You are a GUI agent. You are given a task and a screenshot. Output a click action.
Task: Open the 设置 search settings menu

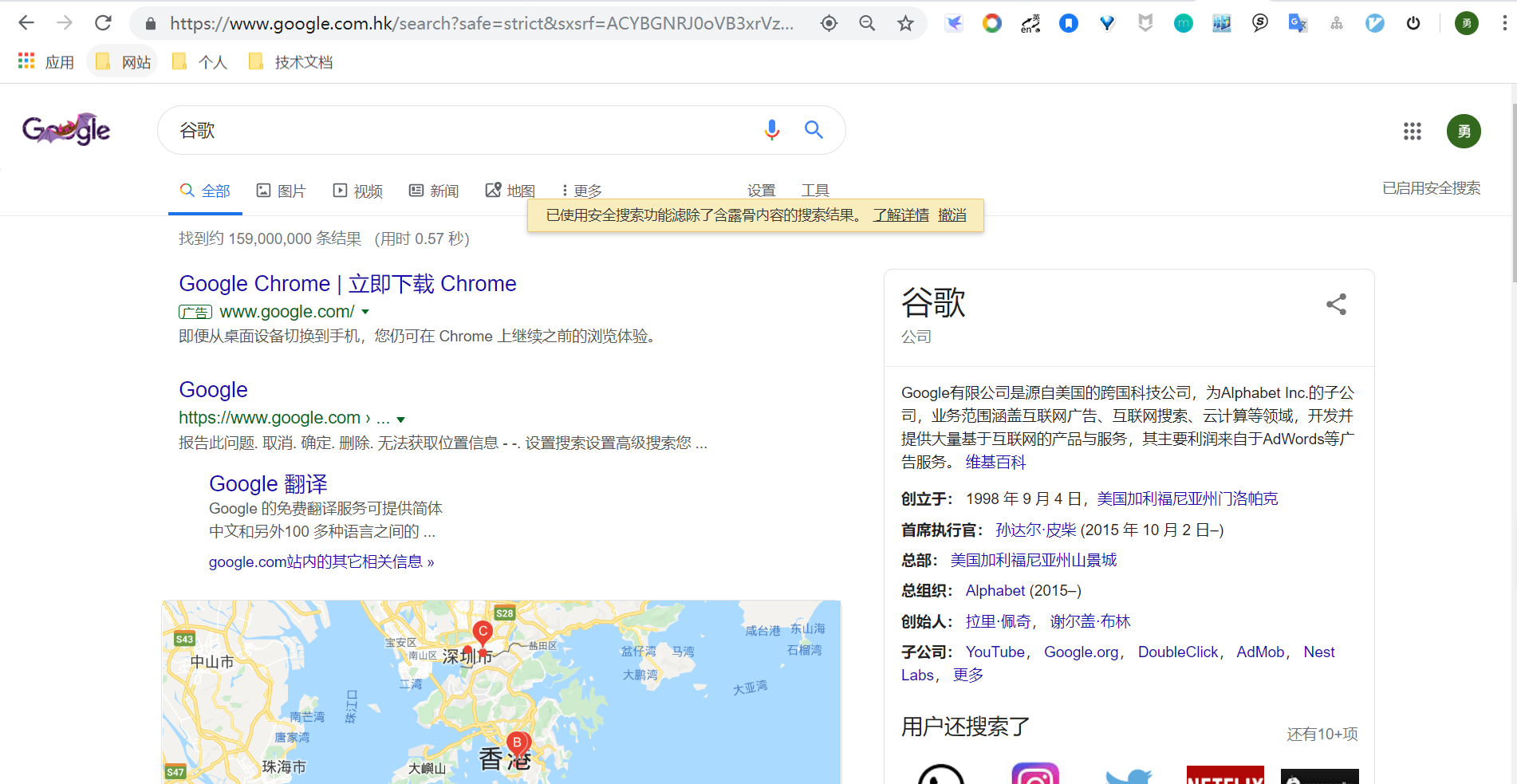pyautogui.click(x=761, y=191)
